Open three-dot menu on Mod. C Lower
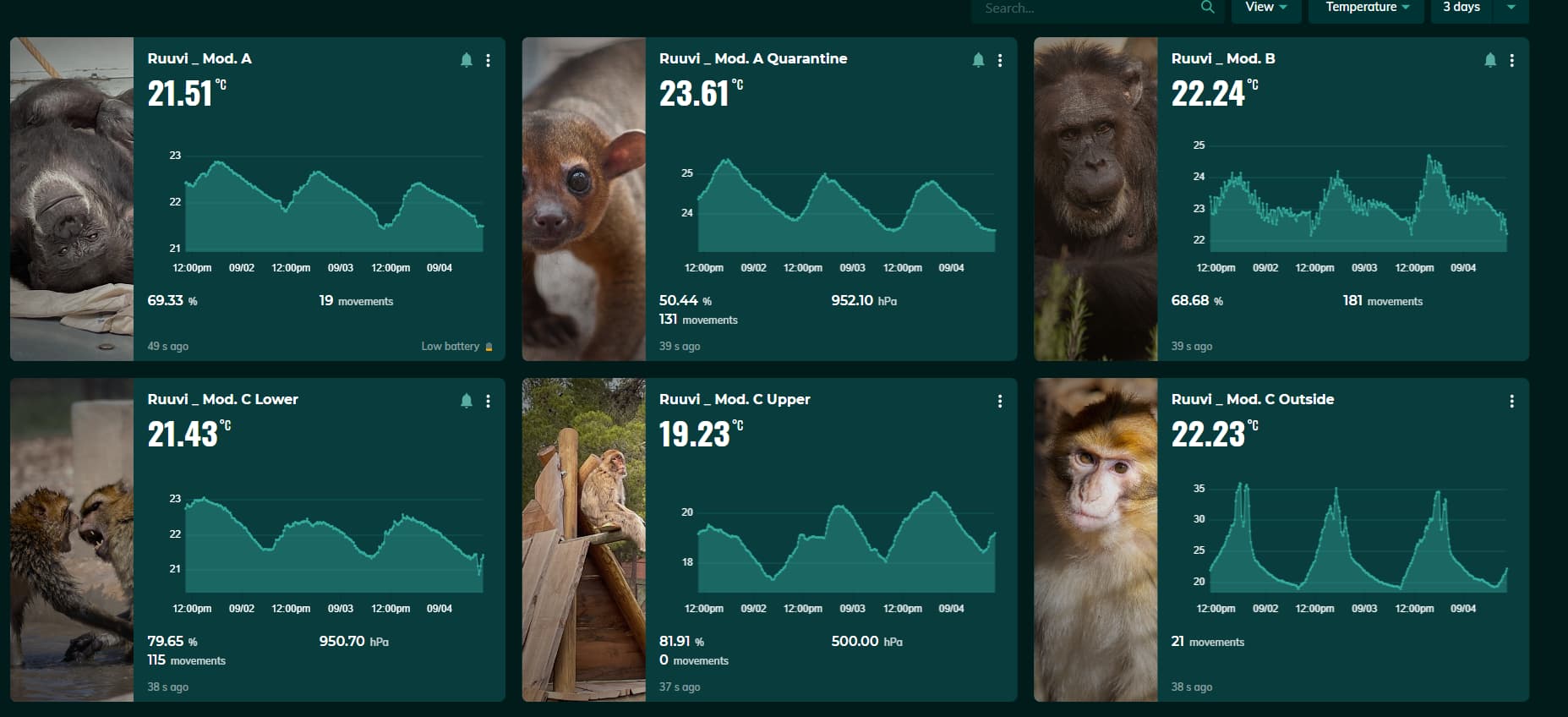Screen dimensions: 1568x717 coord(488,401)
